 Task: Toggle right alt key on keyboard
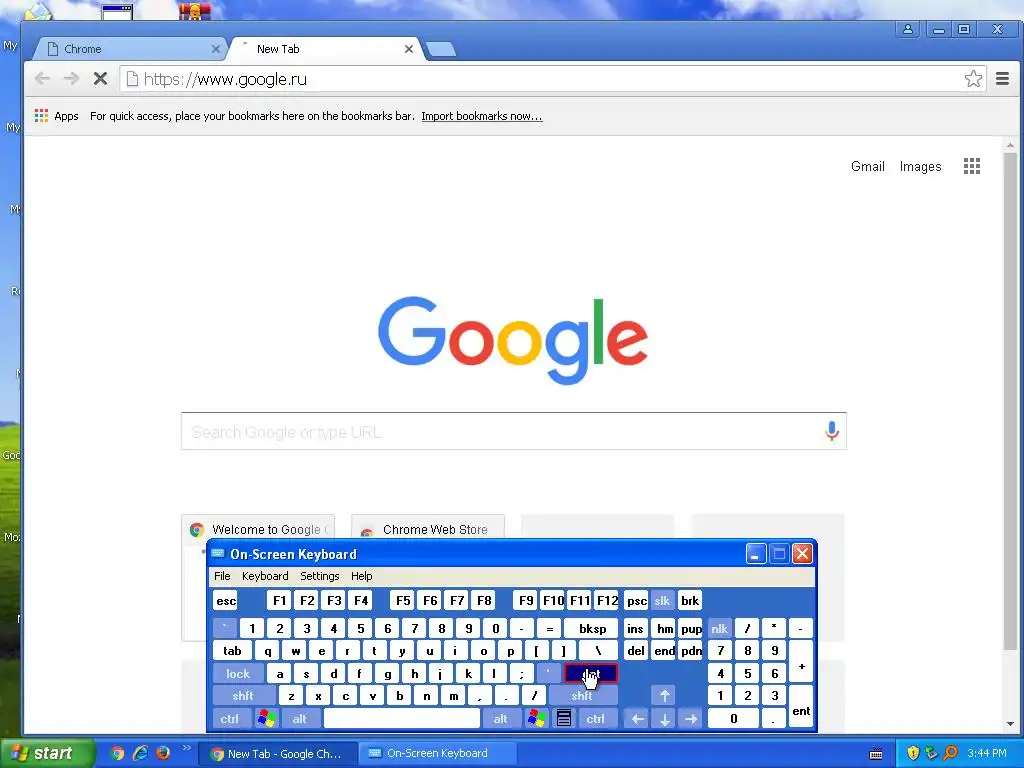(501, 718)
